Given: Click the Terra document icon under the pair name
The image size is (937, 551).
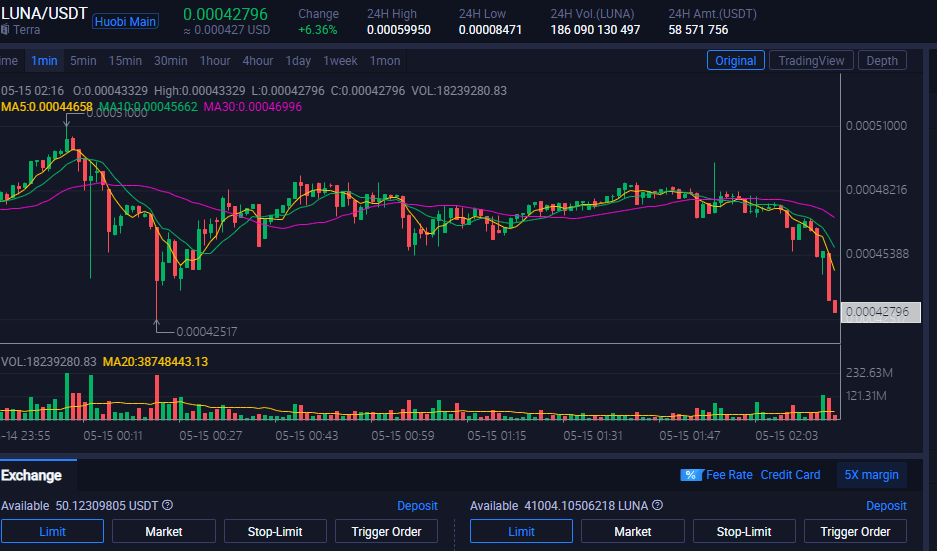Looking at the screenshot, I should [5, 30].
